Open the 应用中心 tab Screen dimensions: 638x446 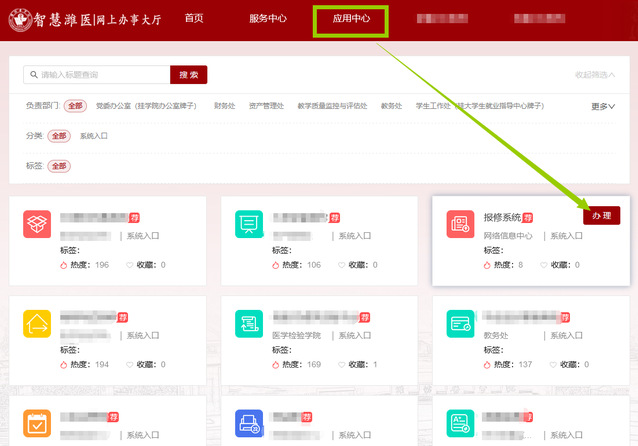click(351, 19)
